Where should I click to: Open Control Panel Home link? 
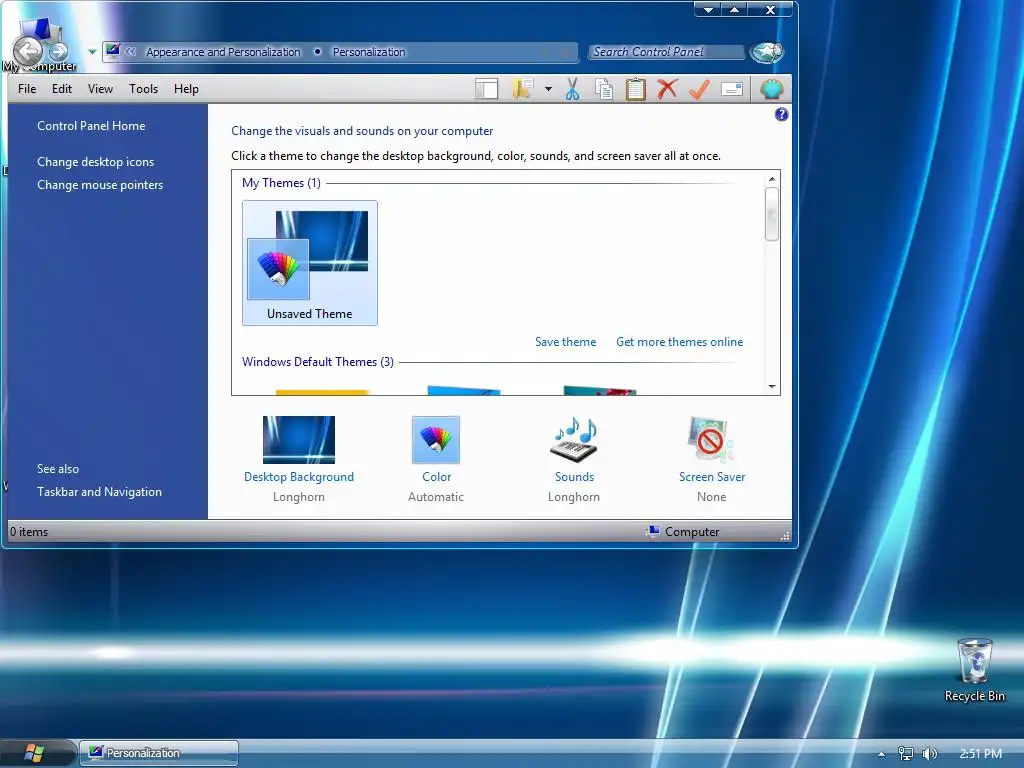[91, 126]
